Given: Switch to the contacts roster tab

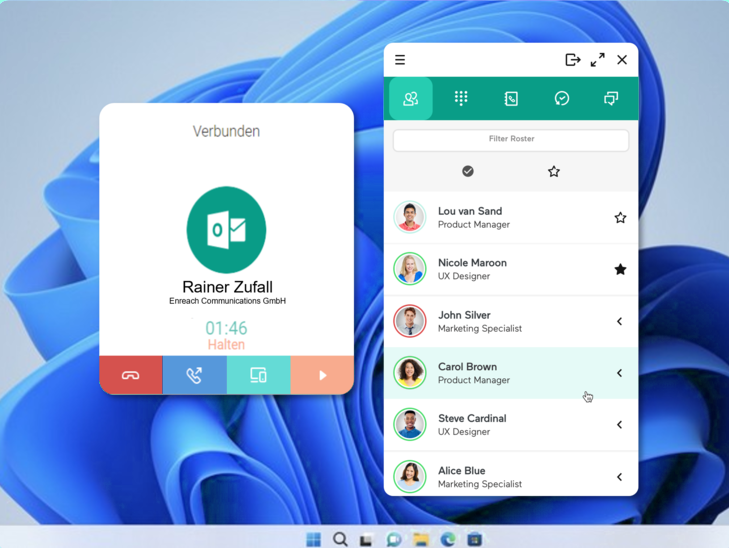Looking at the screenshot, I should click(x=411, y=99).
